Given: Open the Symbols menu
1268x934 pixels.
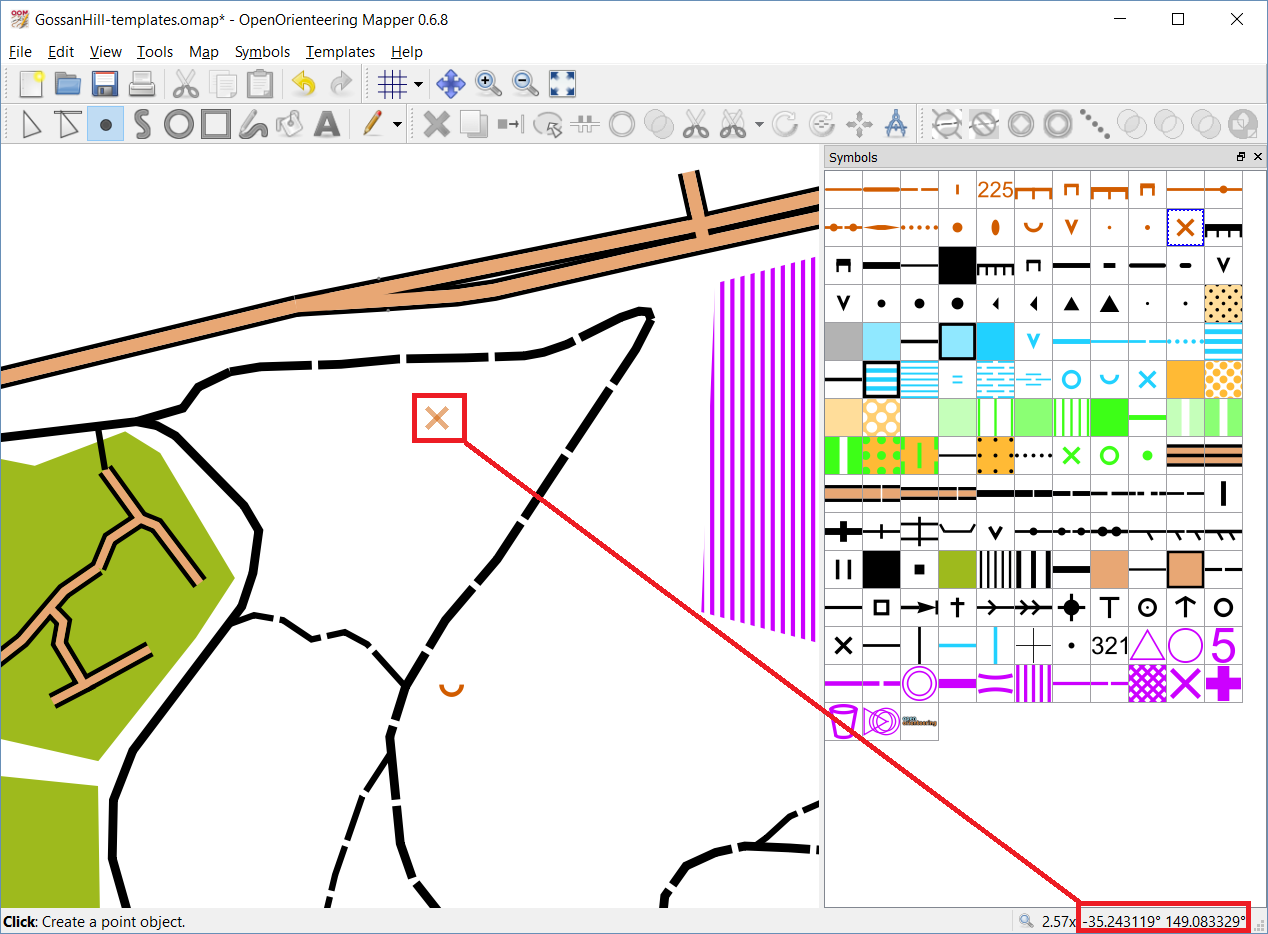Looking at the screenshot, I should coord(262,52).
